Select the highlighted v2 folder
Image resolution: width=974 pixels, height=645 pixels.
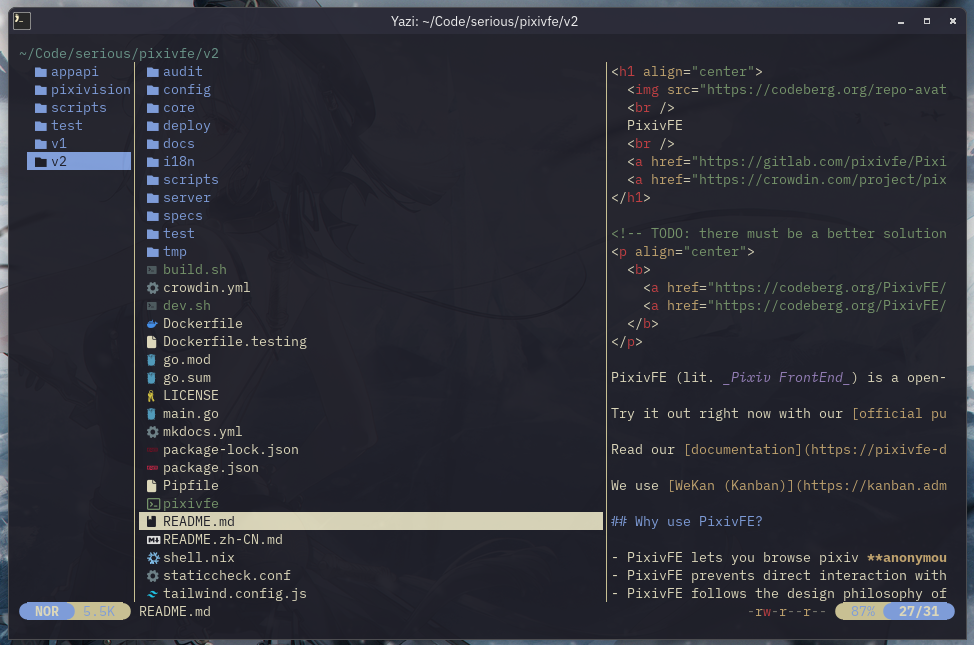(x=79, y=162)
